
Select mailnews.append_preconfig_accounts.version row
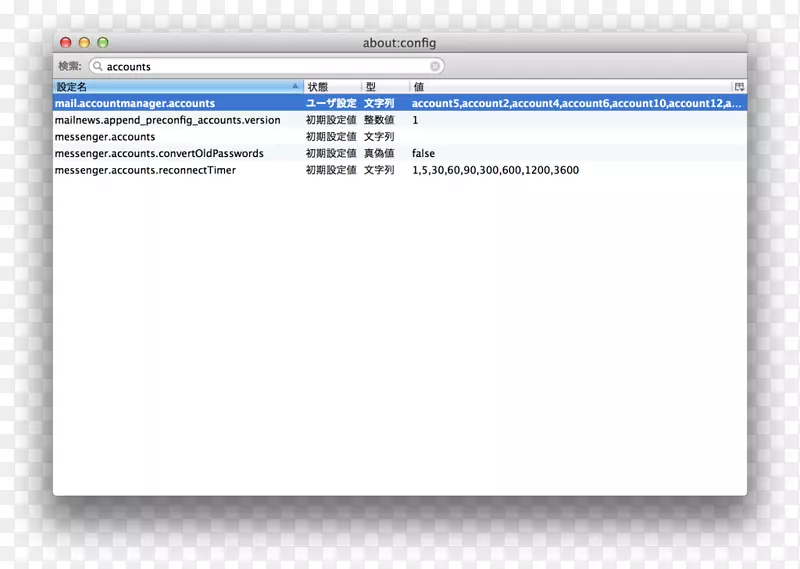coord(167,120)
